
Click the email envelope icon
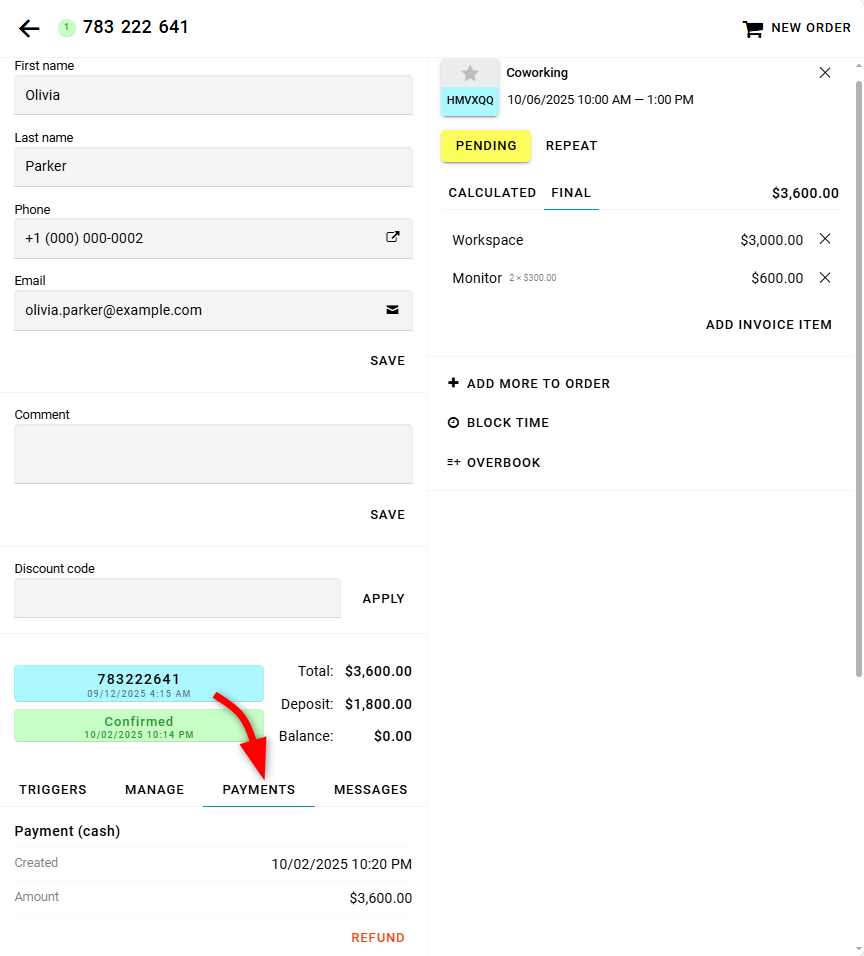(x=393, y=310)
